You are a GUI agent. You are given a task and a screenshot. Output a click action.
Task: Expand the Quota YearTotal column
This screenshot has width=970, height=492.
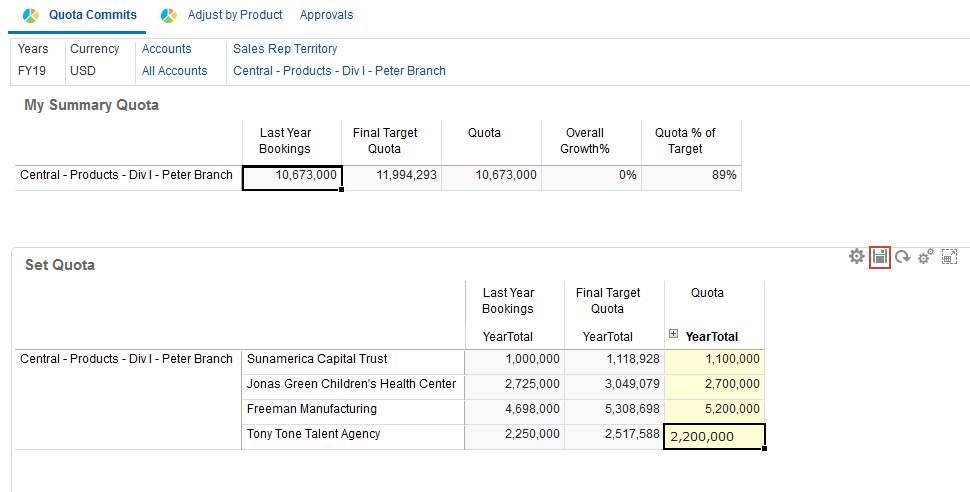674,335
